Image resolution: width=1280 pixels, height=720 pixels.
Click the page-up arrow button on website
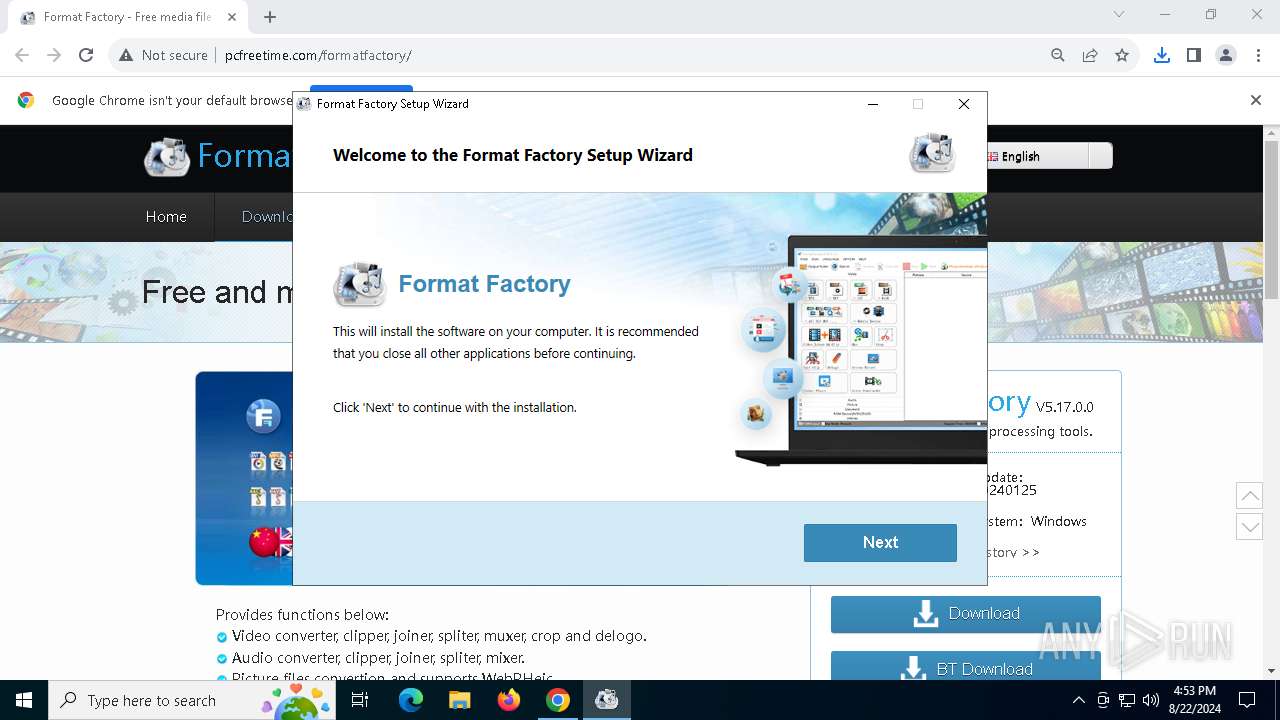click(1249, 495)
